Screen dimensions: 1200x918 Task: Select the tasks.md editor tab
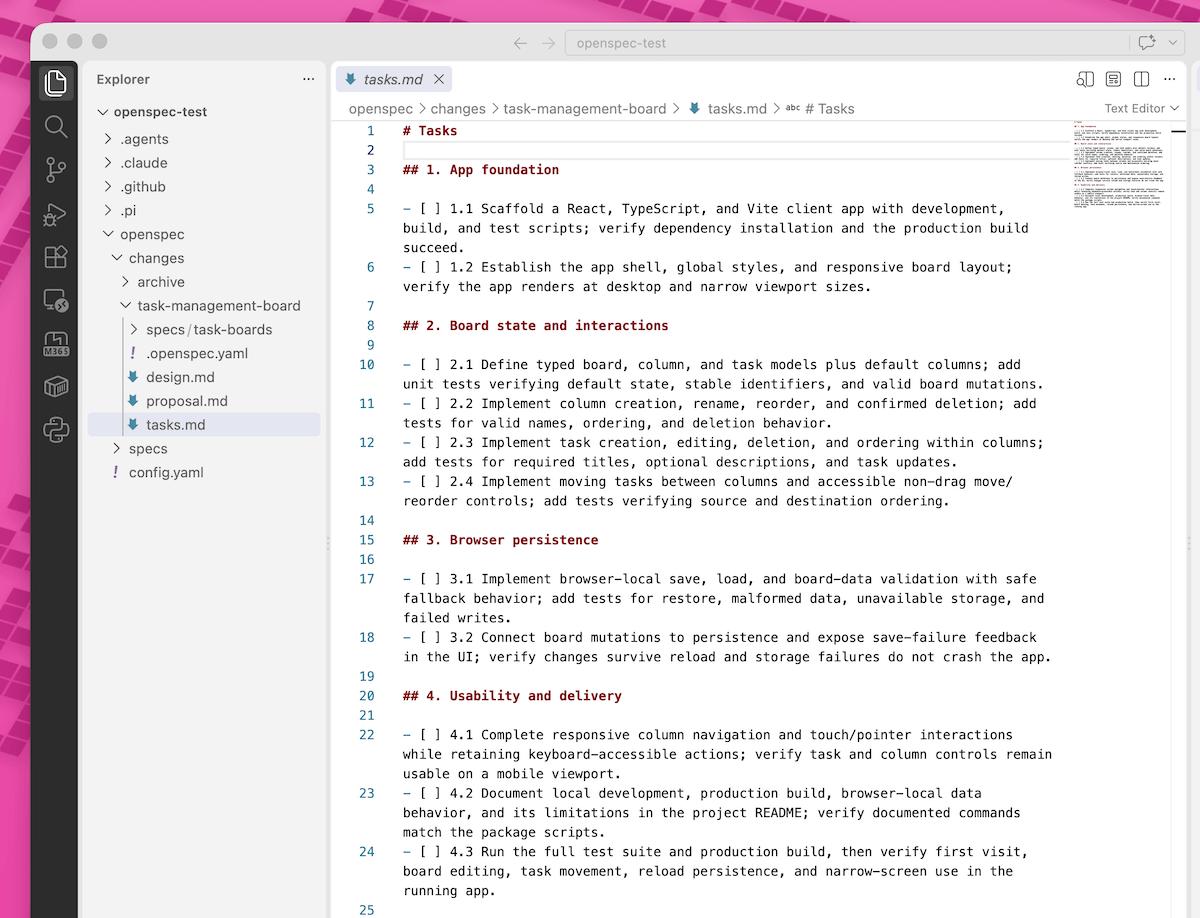[395, 79]
